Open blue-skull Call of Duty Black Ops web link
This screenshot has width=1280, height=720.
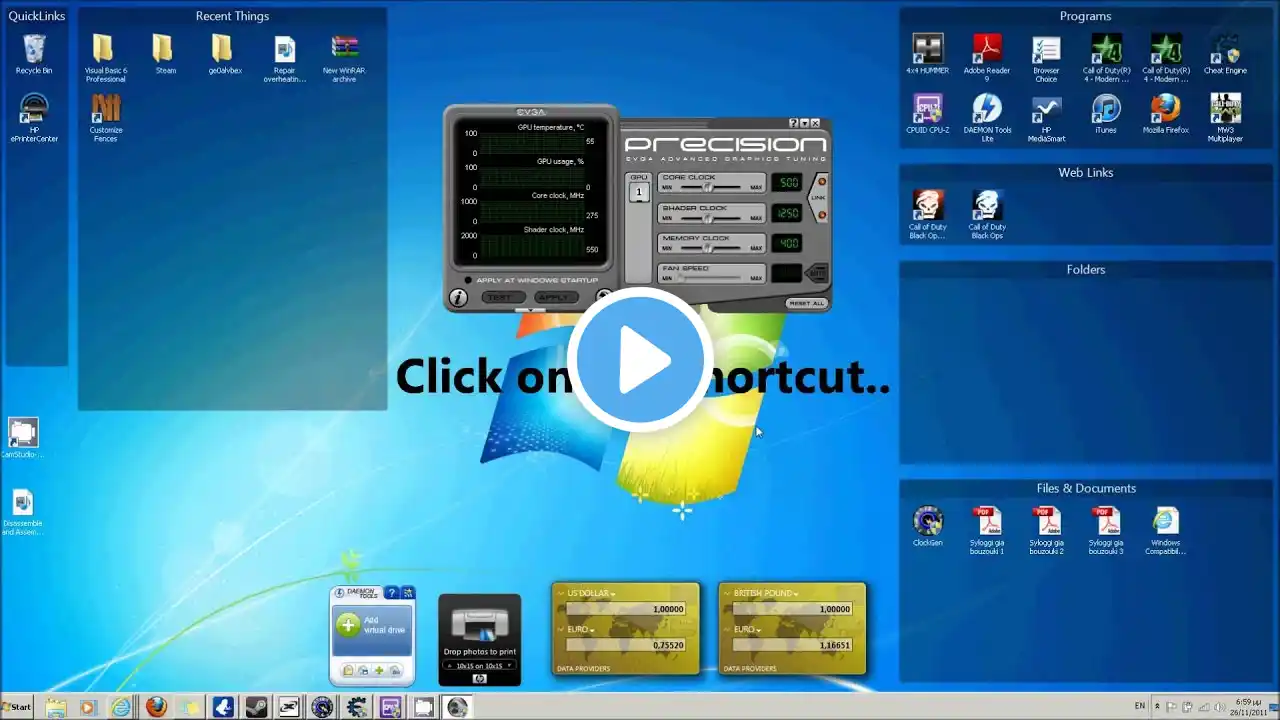pyautogui.click(x=987, y=214)
